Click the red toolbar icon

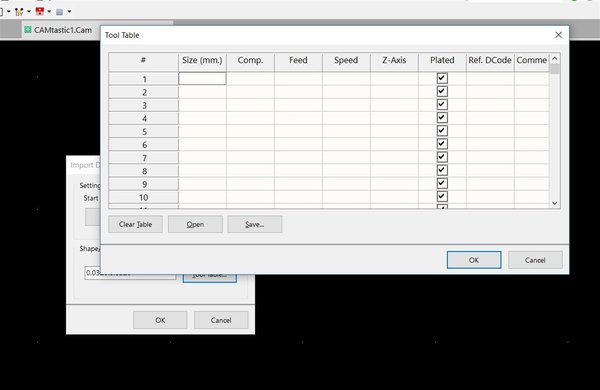coord(39,11)
